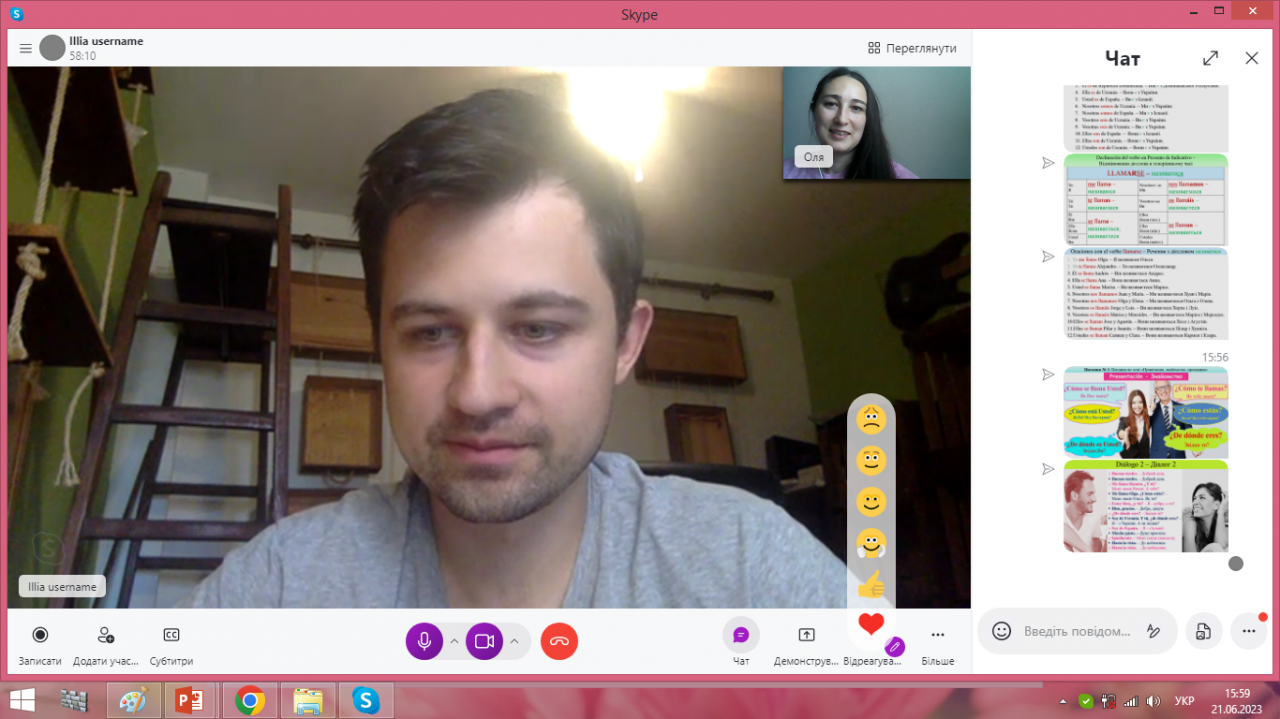The width and height of the screenshot is (1280, 719).
Task: Expand camera options chevron
Action: pos(514,641)
